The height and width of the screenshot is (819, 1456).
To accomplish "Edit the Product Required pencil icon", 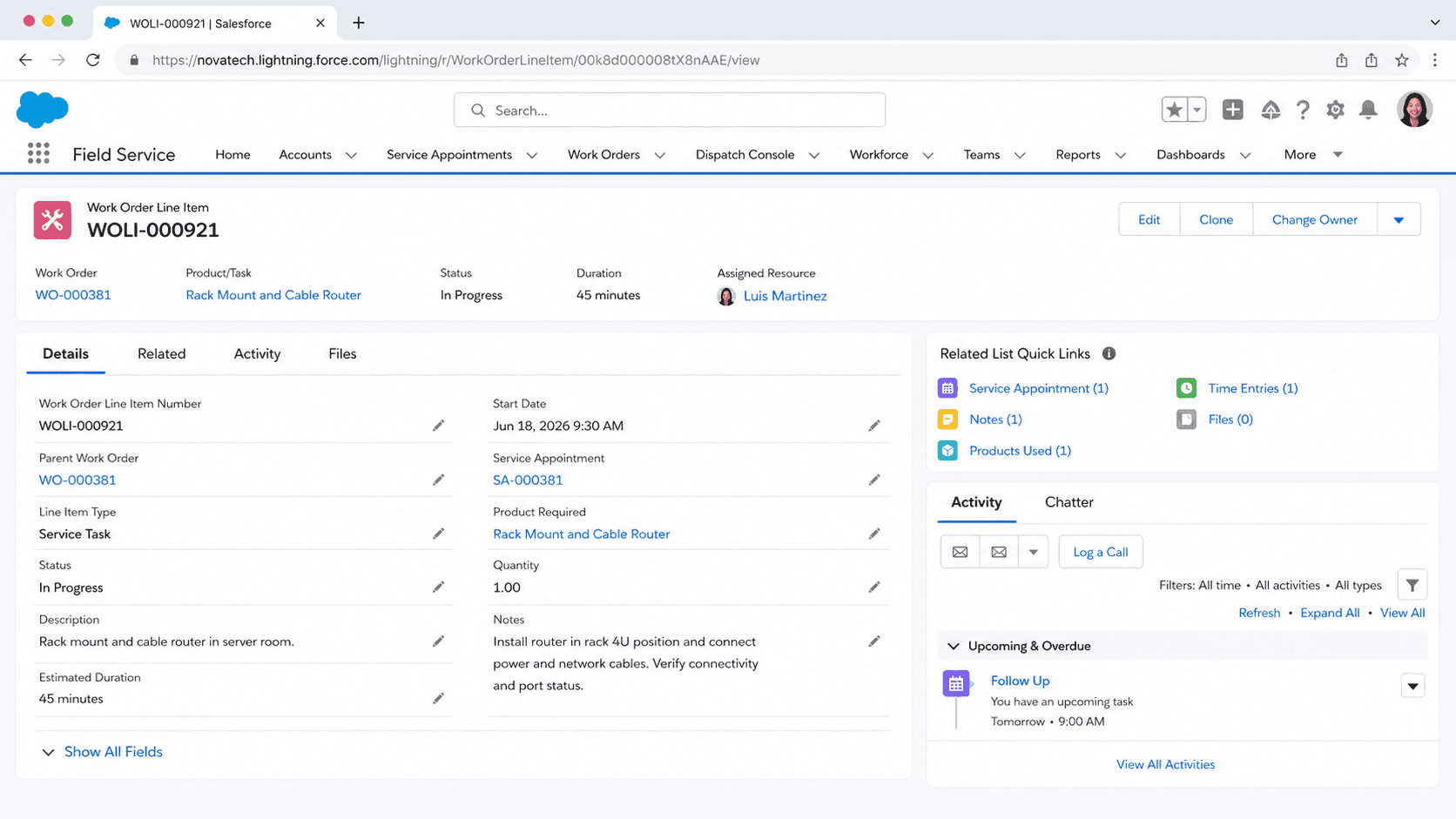I will 874,534.
